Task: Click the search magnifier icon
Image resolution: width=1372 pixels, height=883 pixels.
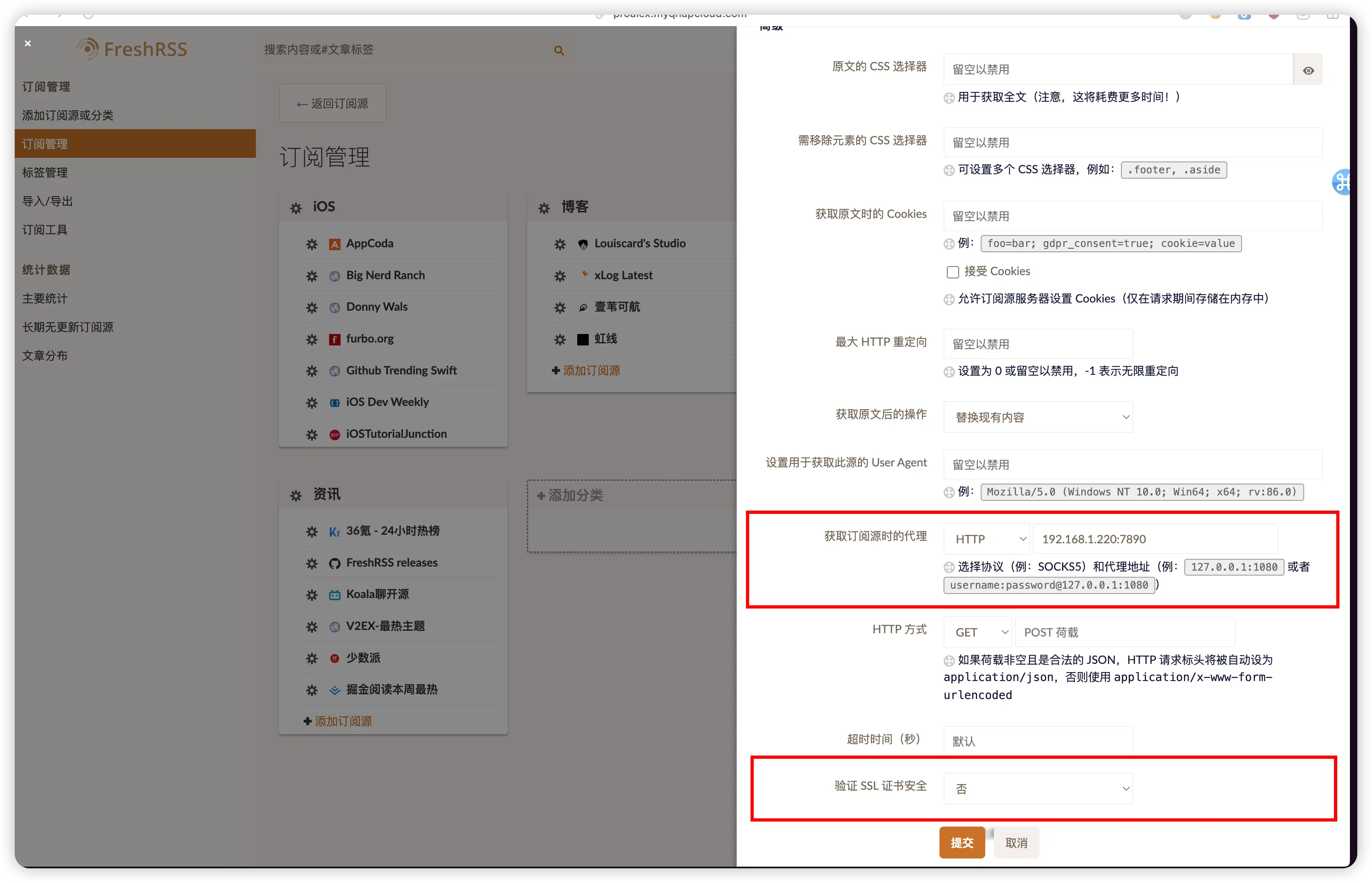Action: [x=559, y=50]
